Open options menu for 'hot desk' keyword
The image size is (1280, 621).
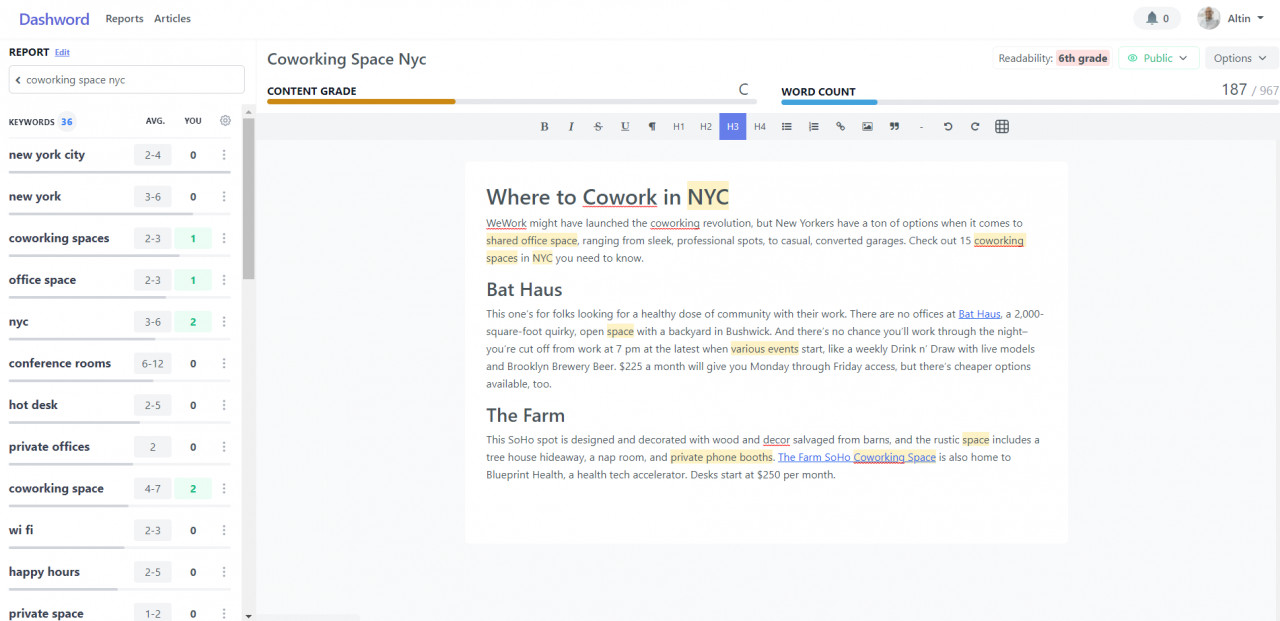(224, 405)
